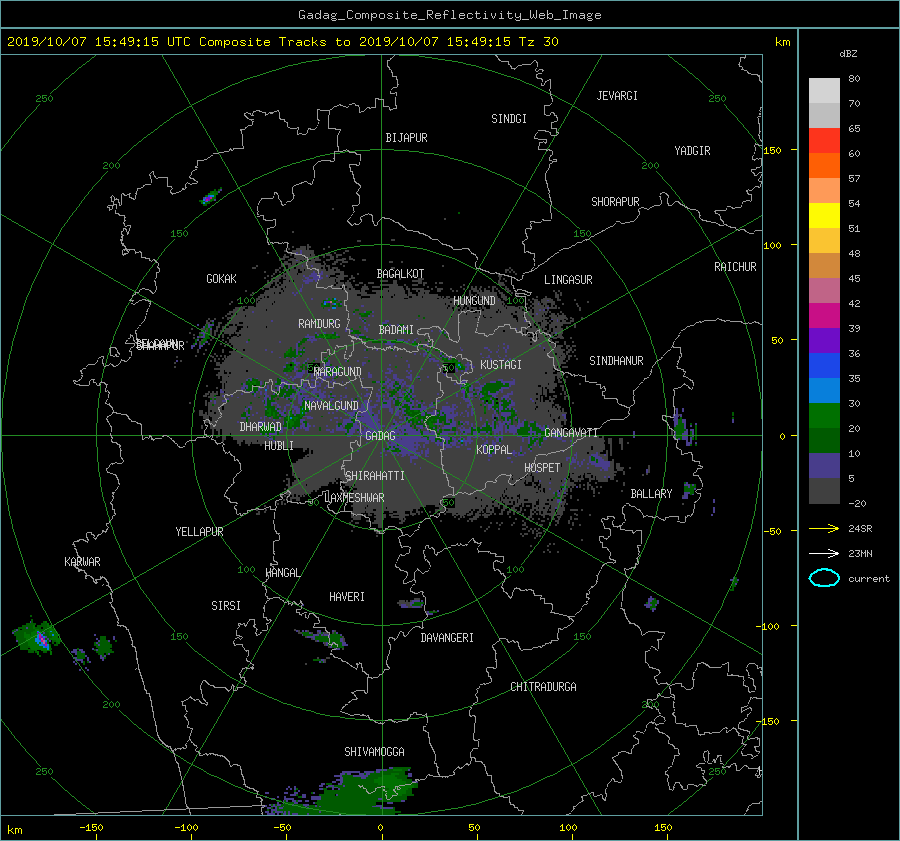Select the YELLAPUR city label
Screen dimensions: 900x841
(199, 532)
